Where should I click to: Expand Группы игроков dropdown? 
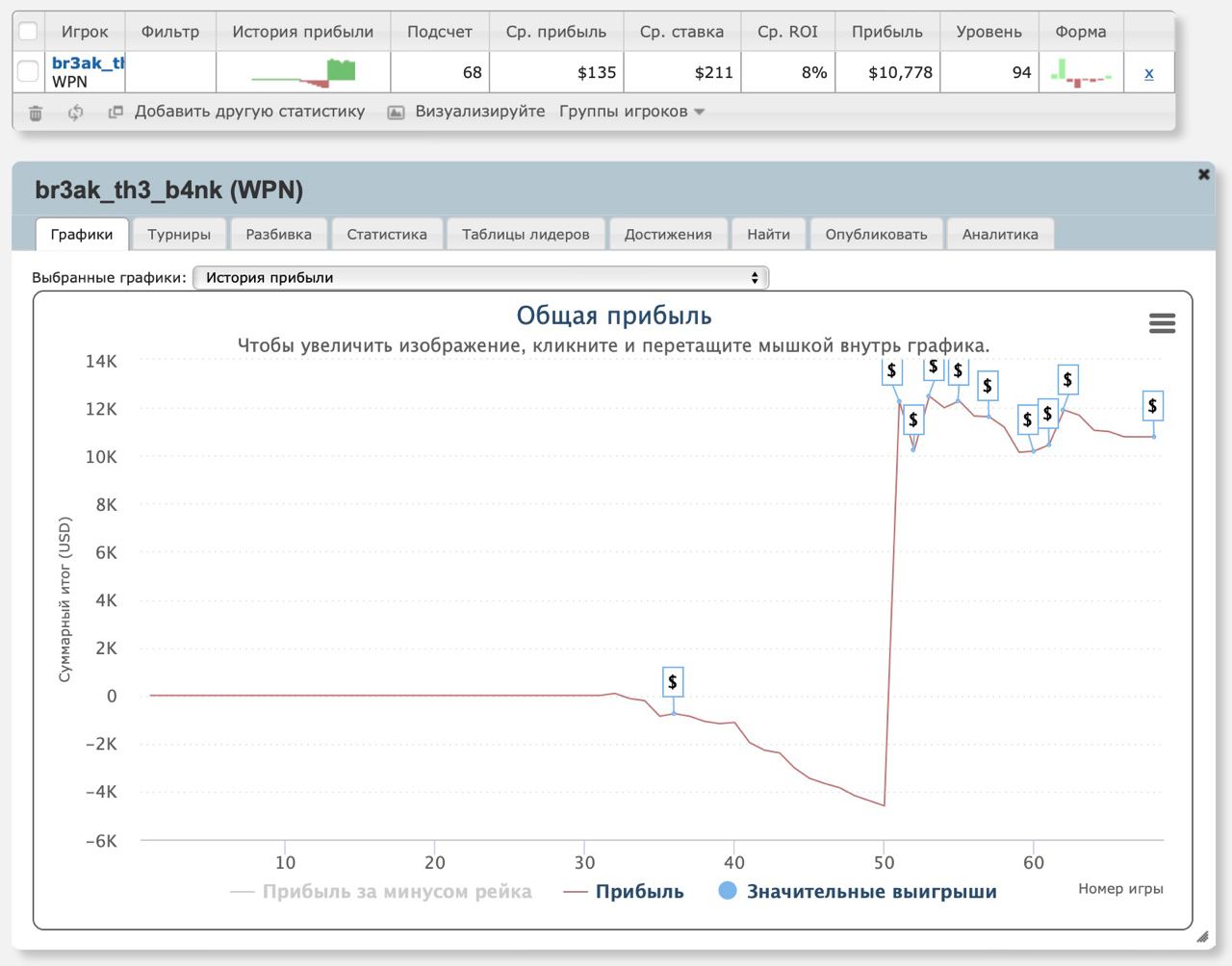point(631,112)
